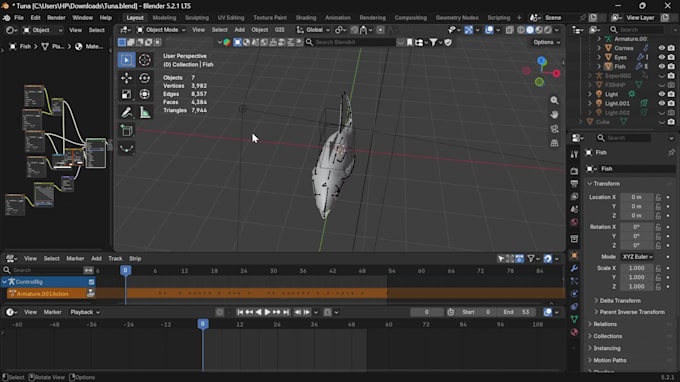Click the bookmark icon next to BlenderKit search
Image resolution: width=680 pixels, height=382 pixels.
409,42
